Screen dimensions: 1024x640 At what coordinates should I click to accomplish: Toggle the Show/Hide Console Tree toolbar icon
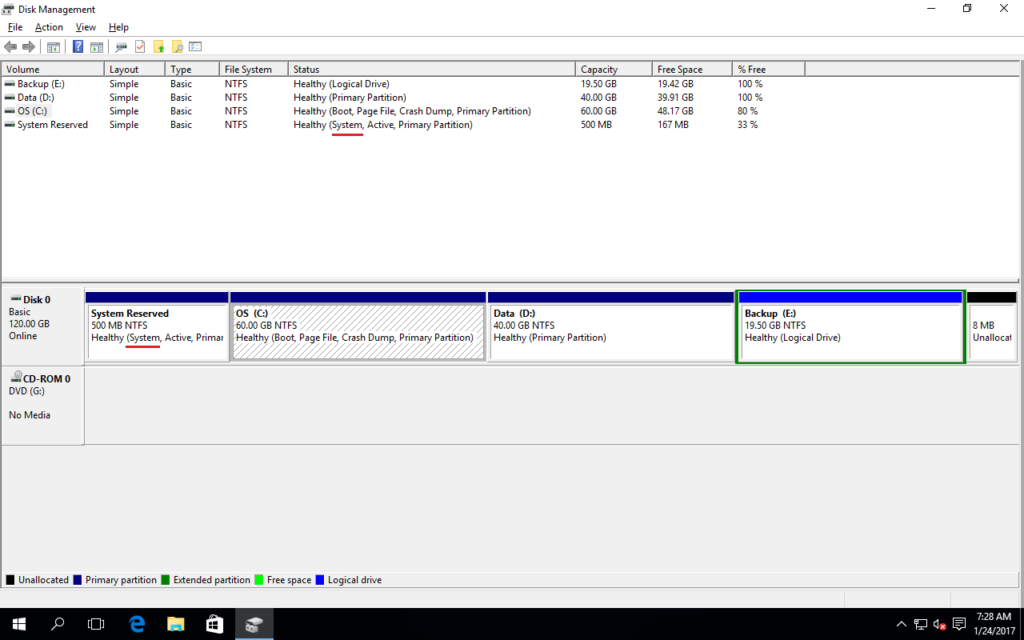coord(55,45)
